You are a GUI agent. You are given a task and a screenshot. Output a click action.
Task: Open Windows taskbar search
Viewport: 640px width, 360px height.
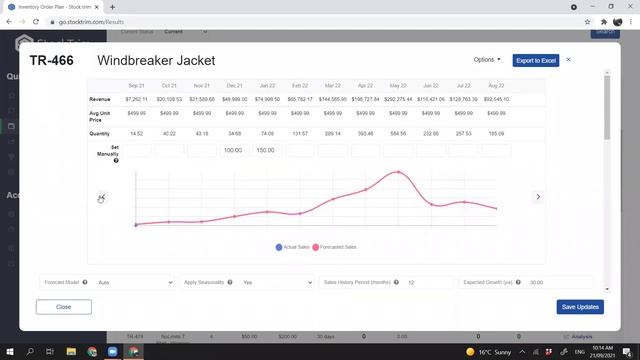pyautogui.click(x=30, y=351)
